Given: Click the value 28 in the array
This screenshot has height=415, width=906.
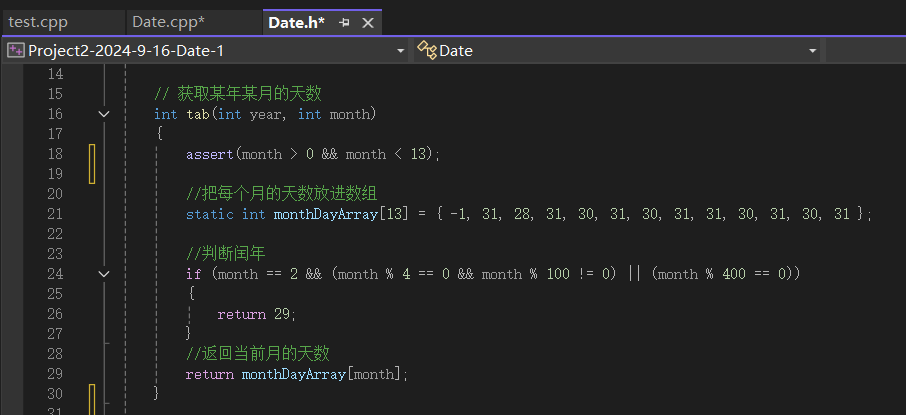Looking at the screenshot, I should click(522, 214).
